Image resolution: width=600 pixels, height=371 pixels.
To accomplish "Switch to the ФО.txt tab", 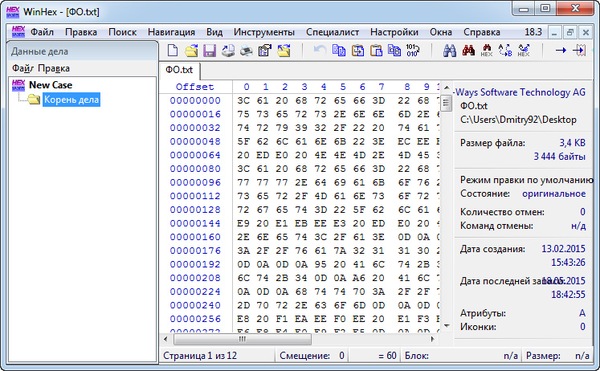I will click(179, 70).
